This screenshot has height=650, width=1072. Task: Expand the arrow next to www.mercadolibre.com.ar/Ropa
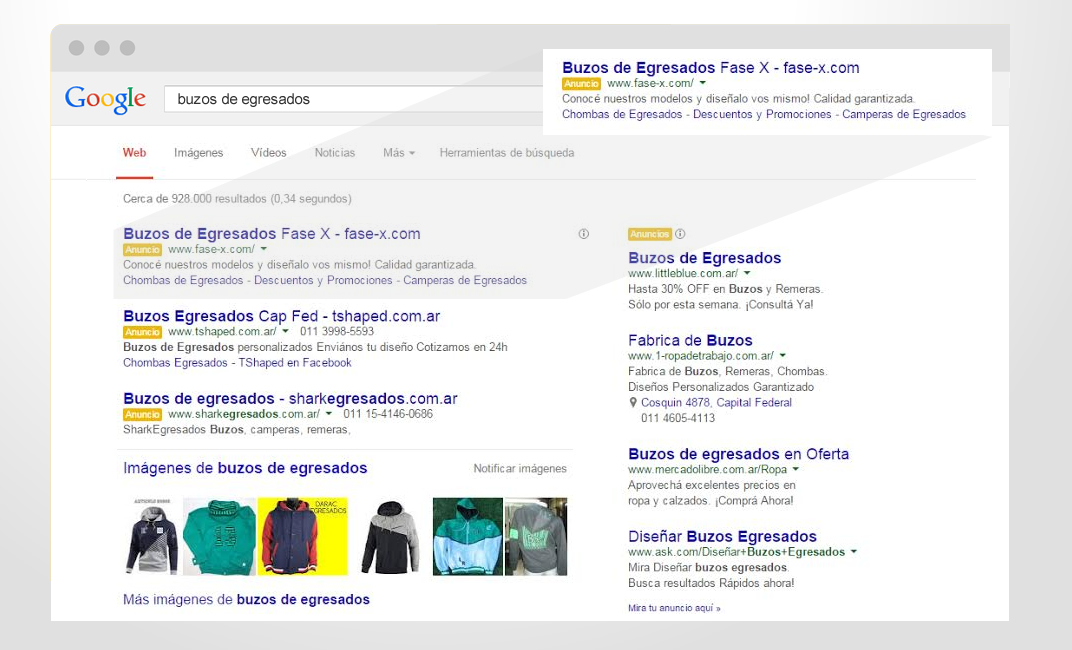coord(796,470)
